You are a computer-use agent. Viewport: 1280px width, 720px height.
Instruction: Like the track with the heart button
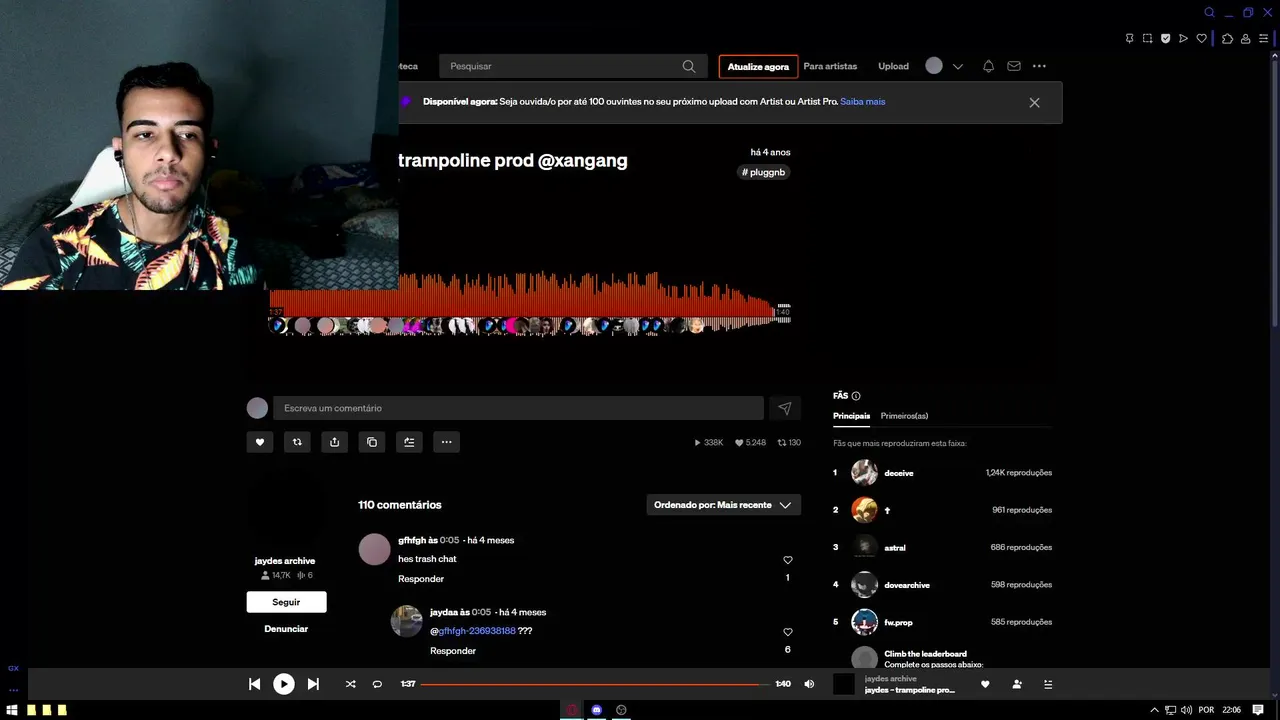[x=260, y=442]
